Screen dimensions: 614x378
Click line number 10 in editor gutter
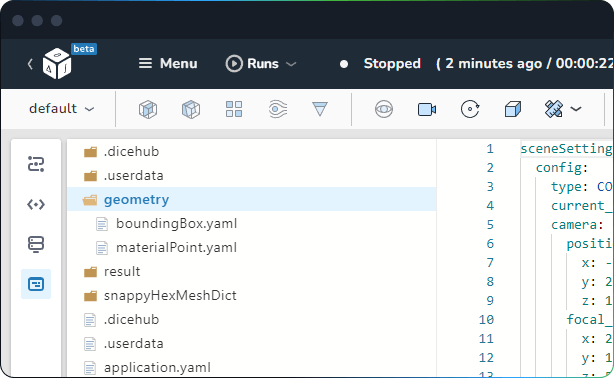coord(486,320)
